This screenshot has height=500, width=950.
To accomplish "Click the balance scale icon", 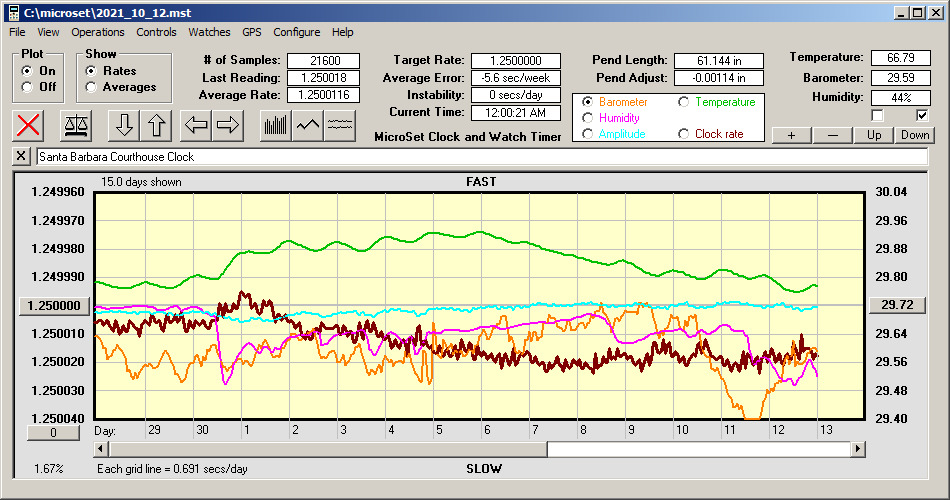I will [75, 125].
